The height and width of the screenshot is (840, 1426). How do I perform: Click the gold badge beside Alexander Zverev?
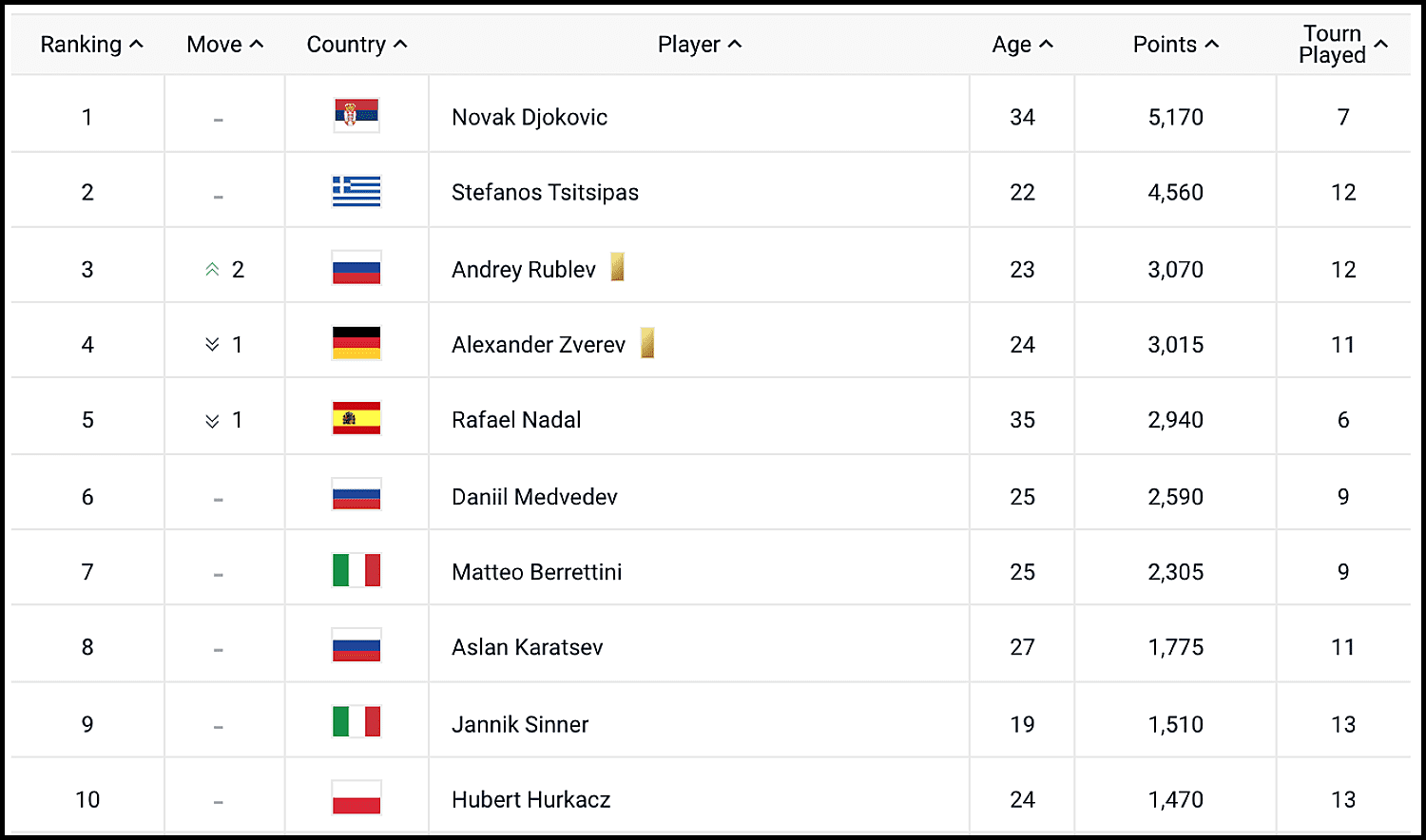[x=647, y=342]
